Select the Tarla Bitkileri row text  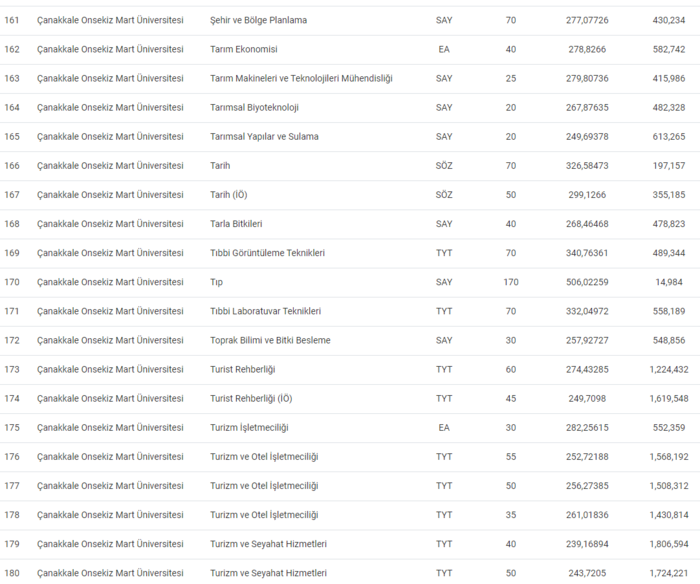(236, 223)
